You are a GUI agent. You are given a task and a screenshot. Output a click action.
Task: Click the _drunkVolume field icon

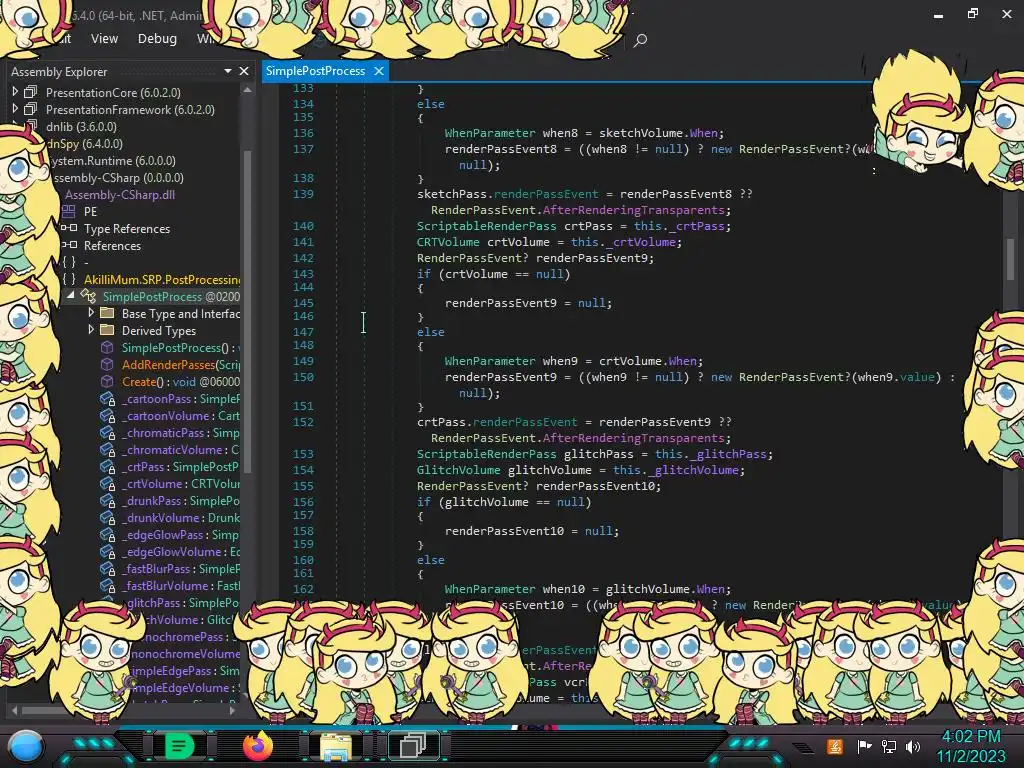coord(107,517)
